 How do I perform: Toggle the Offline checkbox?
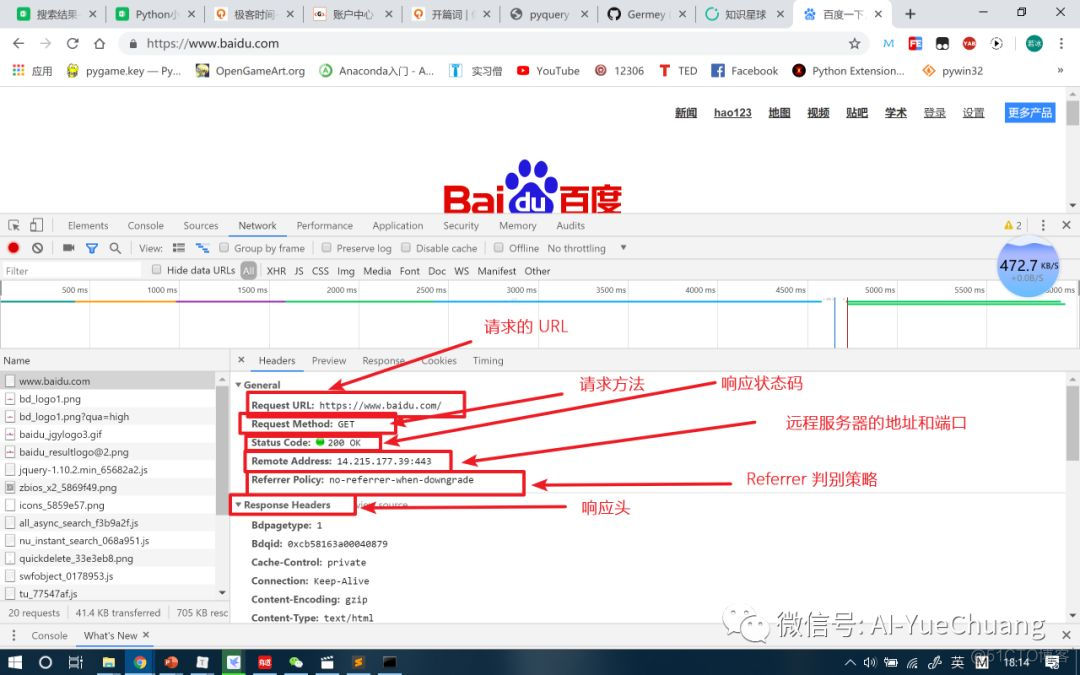(x=499, y=248)
